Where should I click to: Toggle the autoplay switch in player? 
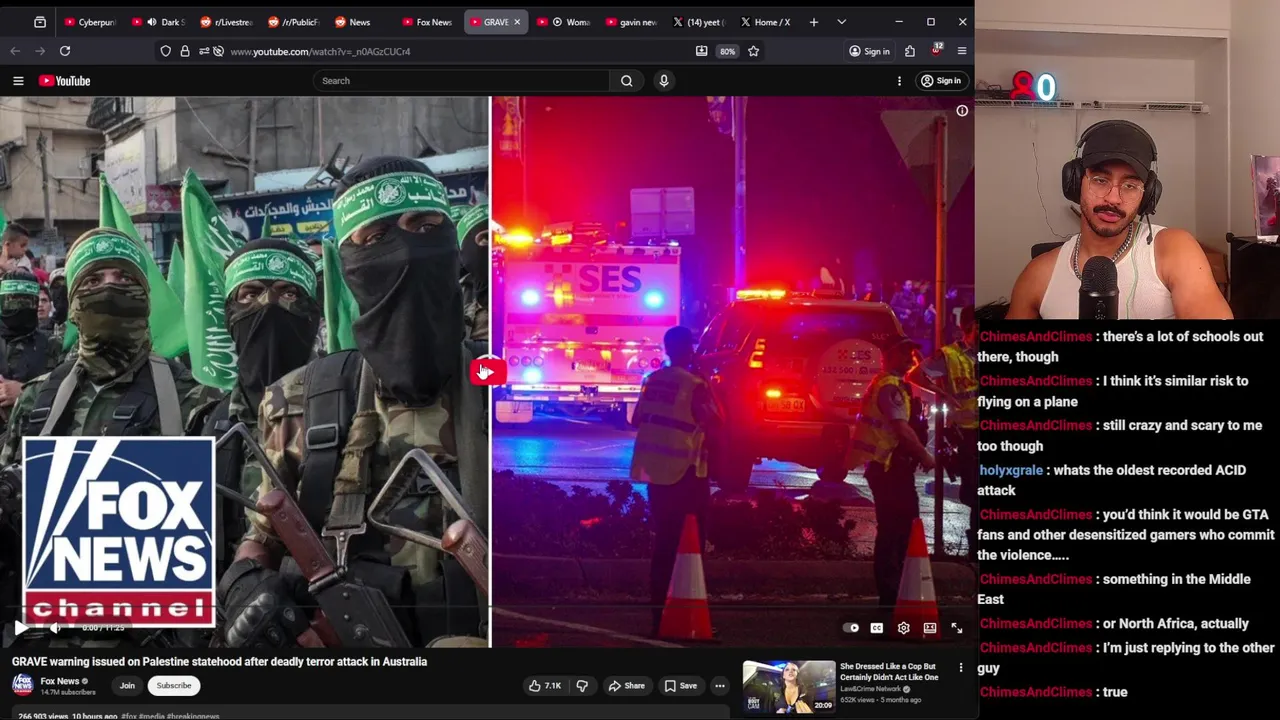coord(850,628)
